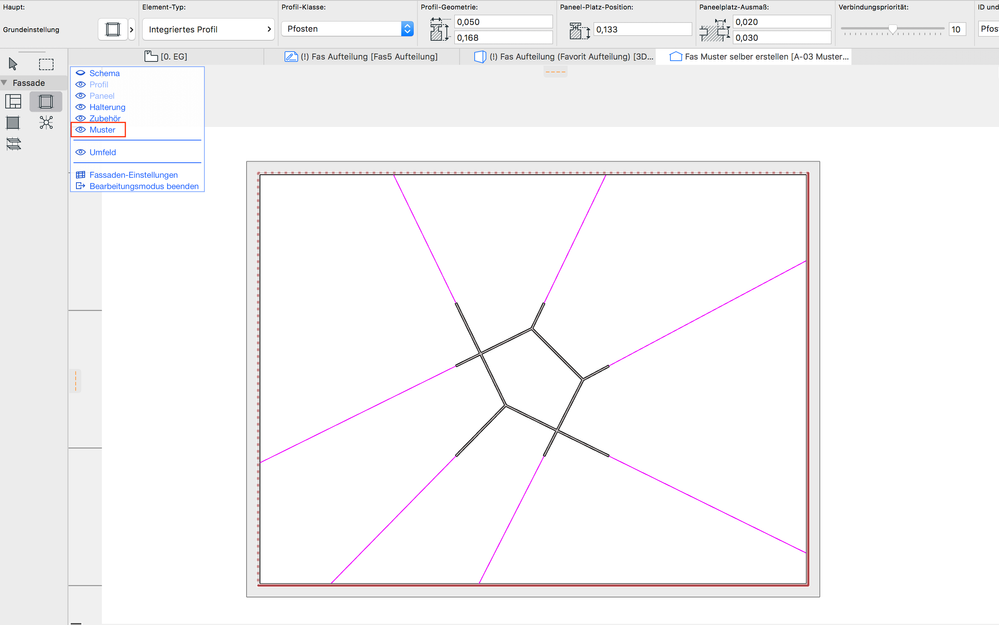Expand the Integriertes Profil element type selector

pos(208,30)
